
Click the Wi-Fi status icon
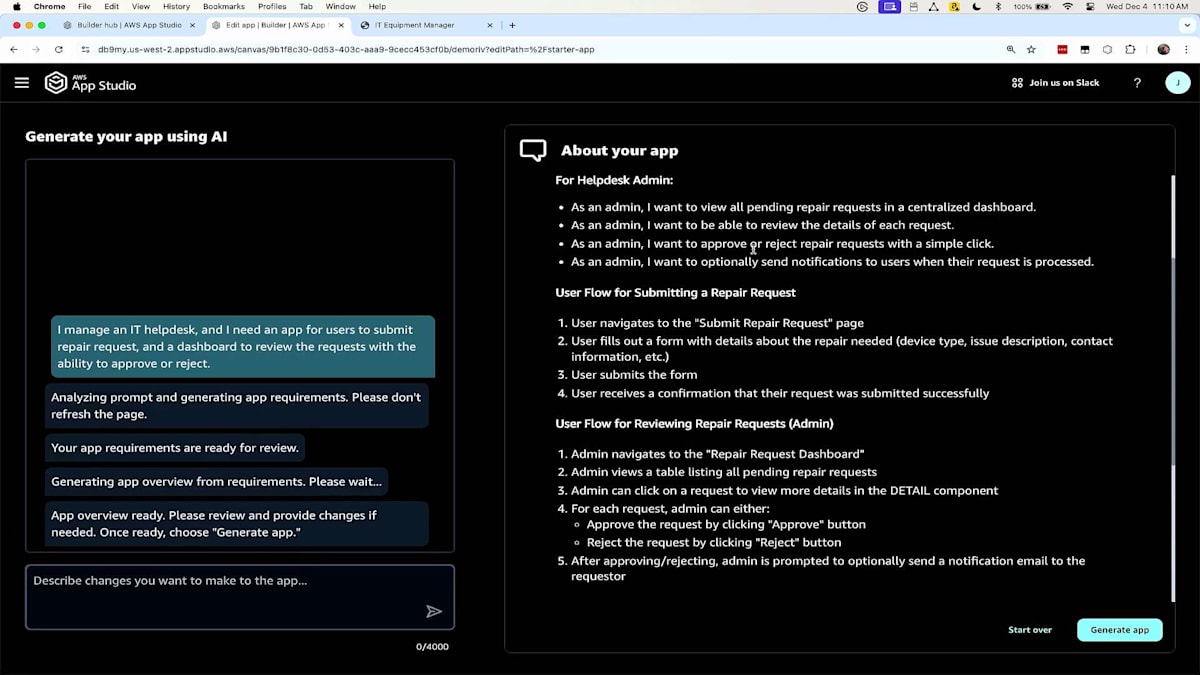pos(1067,6)
